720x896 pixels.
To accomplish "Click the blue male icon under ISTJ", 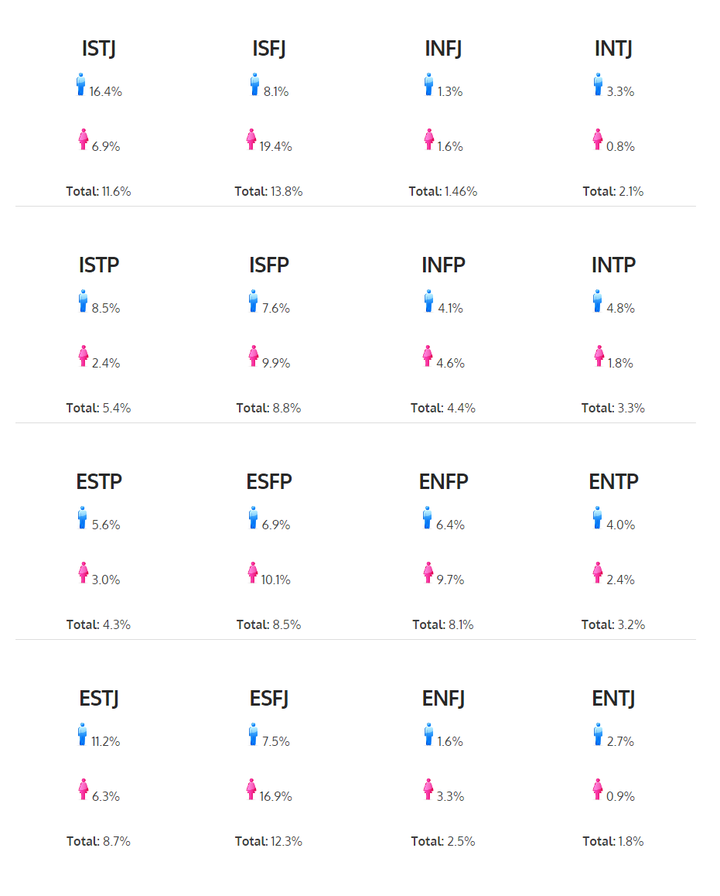I will [x=82, y=84].
